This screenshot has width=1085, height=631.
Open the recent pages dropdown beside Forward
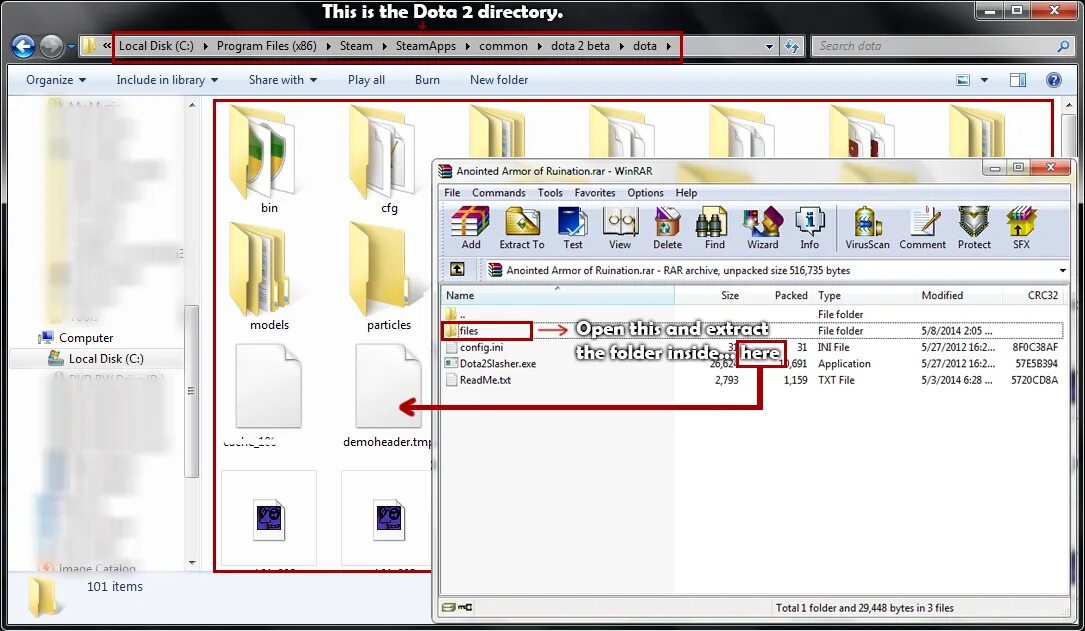pyautogui.click(x=71, y=46)
